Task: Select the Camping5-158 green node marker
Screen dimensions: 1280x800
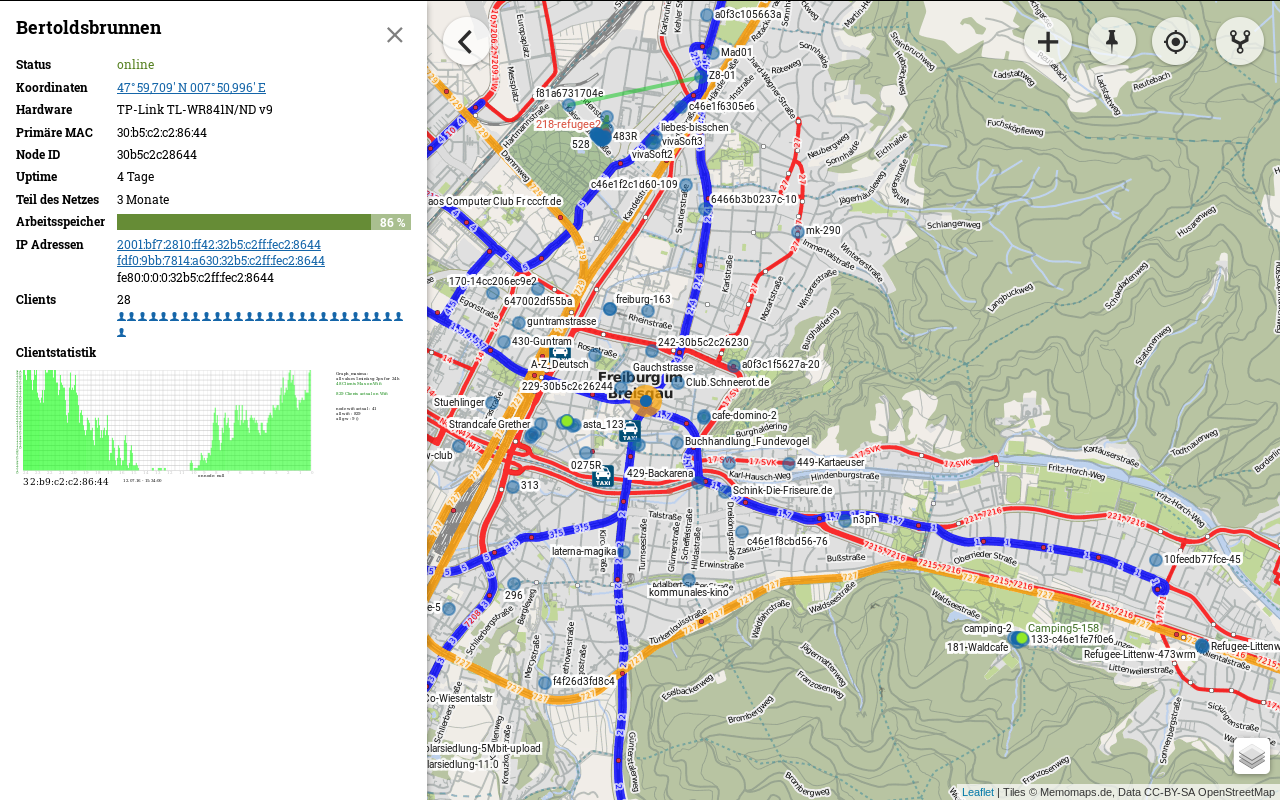Action: pyautogui.click(x=1021, y=638)
